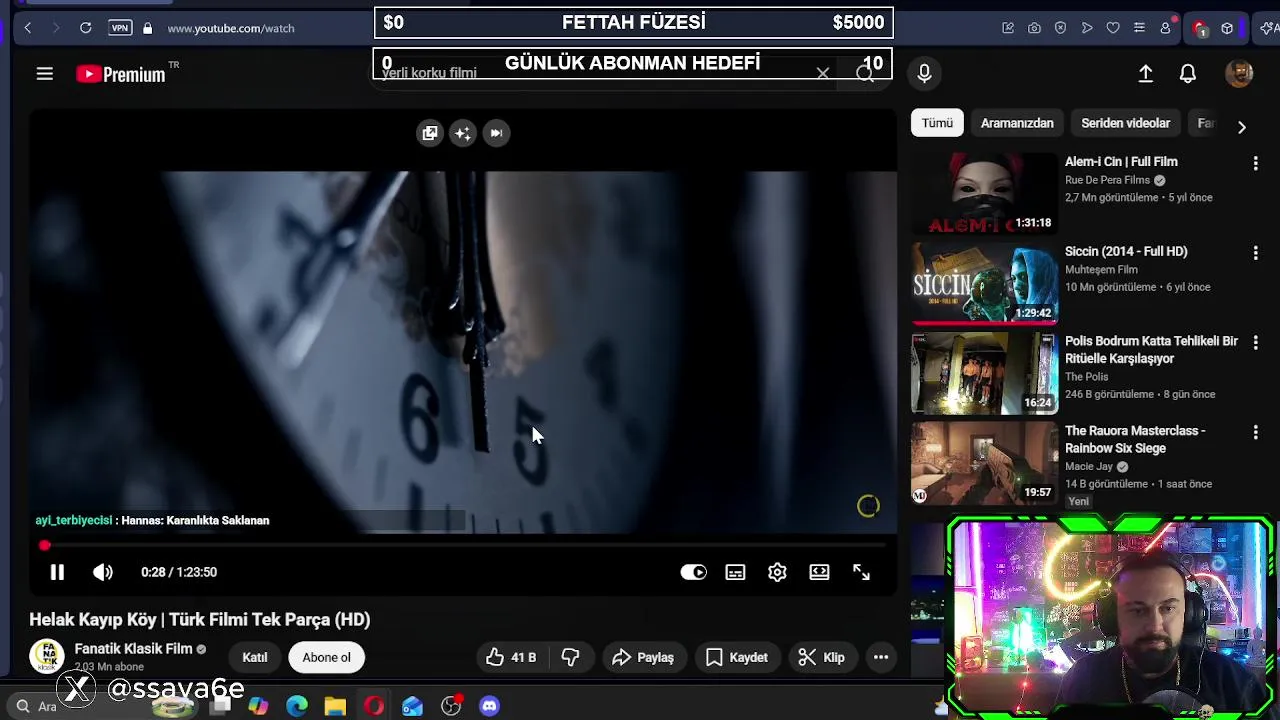Open Fanatik Klasik Film channel avatar
1280x720 pixels.
(46, 657)
